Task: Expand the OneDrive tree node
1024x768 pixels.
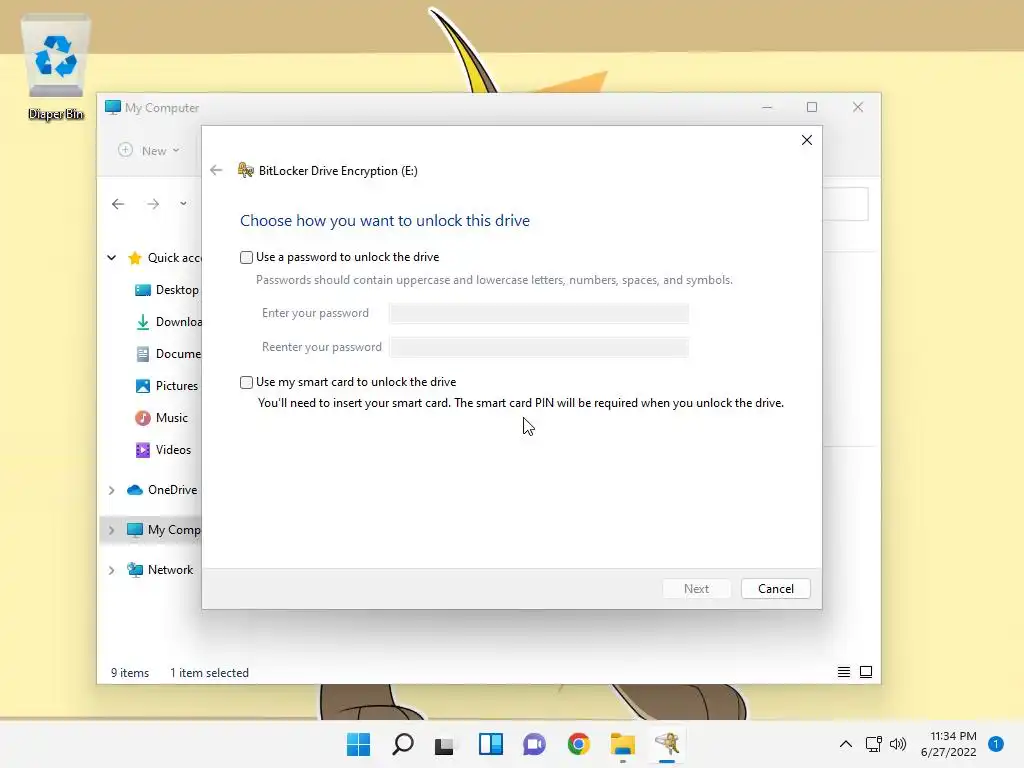Action: click(112, 490)
